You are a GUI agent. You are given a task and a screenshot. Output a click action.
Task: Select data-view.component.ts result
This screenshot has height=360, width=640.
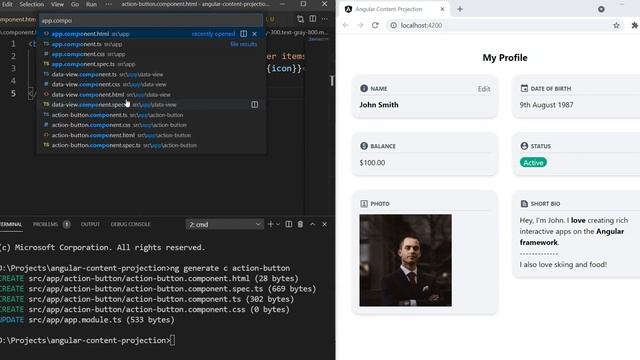(x=151, y=74)
